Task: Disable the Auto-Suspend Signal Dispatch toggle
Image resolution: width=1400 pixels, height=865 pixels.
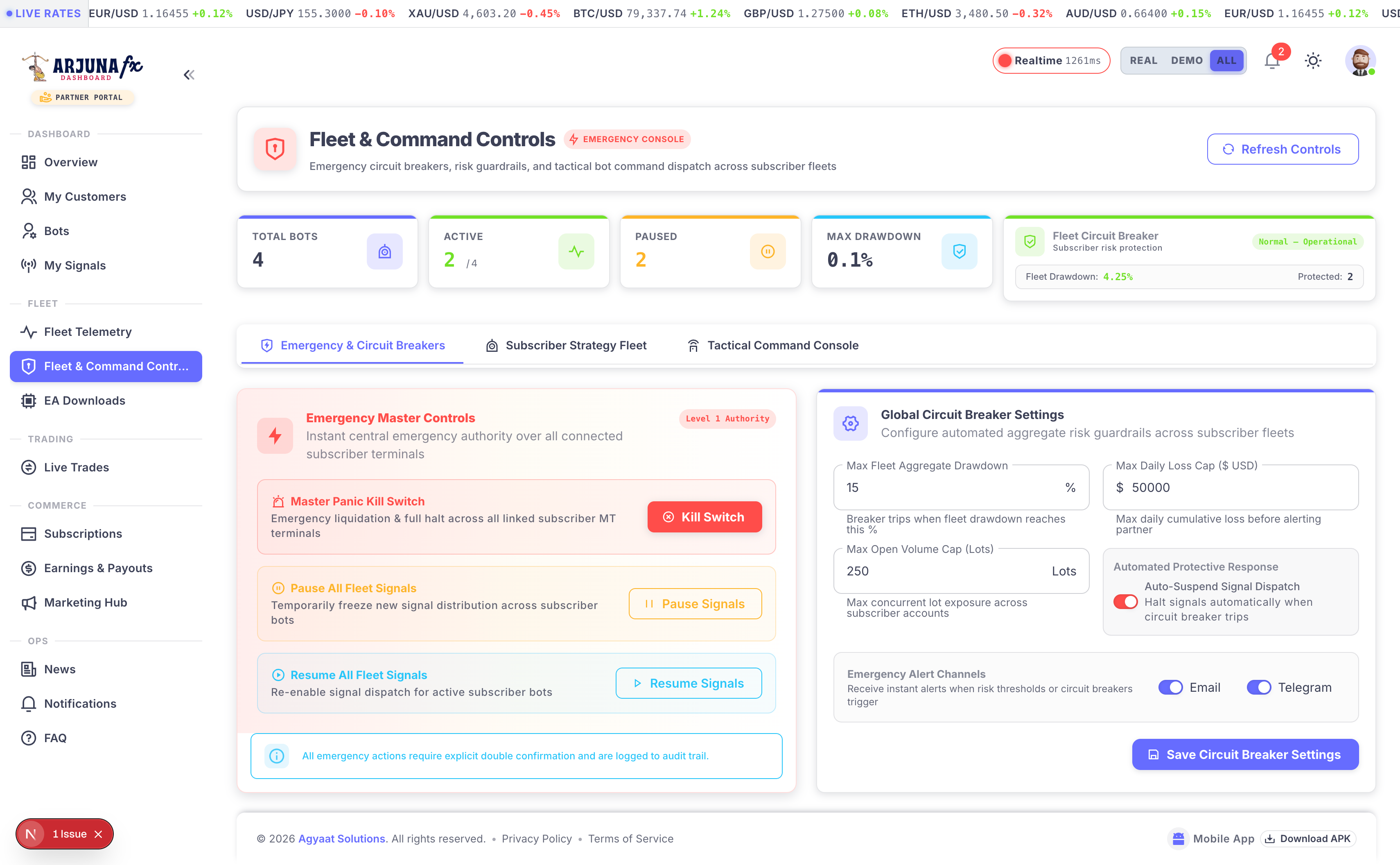Action: click(1126, 602)
